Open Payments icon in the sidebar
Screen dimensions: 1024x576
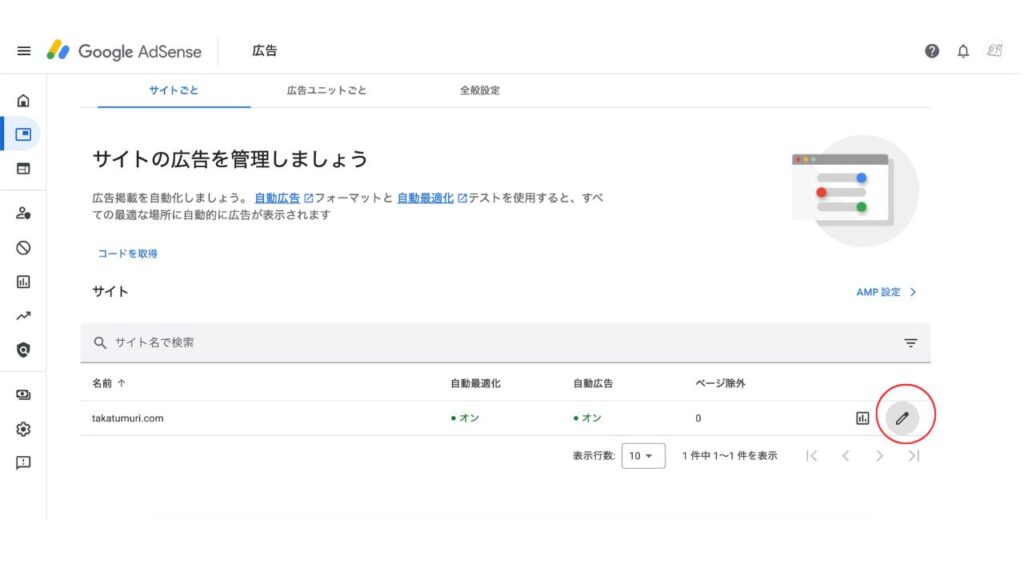tap(24, 395)
